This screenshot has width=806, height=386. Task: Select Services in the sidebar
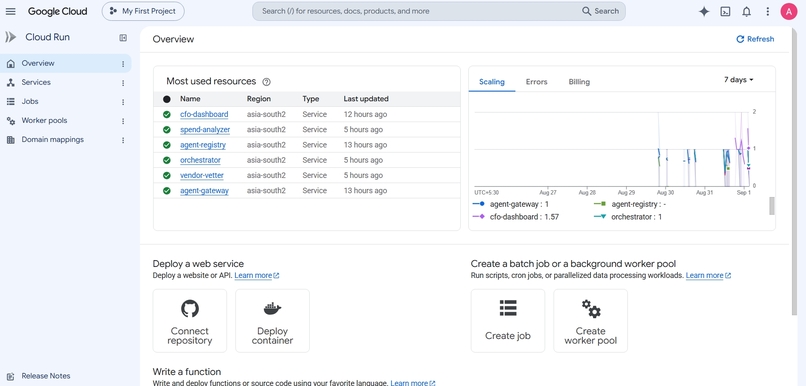36,82
